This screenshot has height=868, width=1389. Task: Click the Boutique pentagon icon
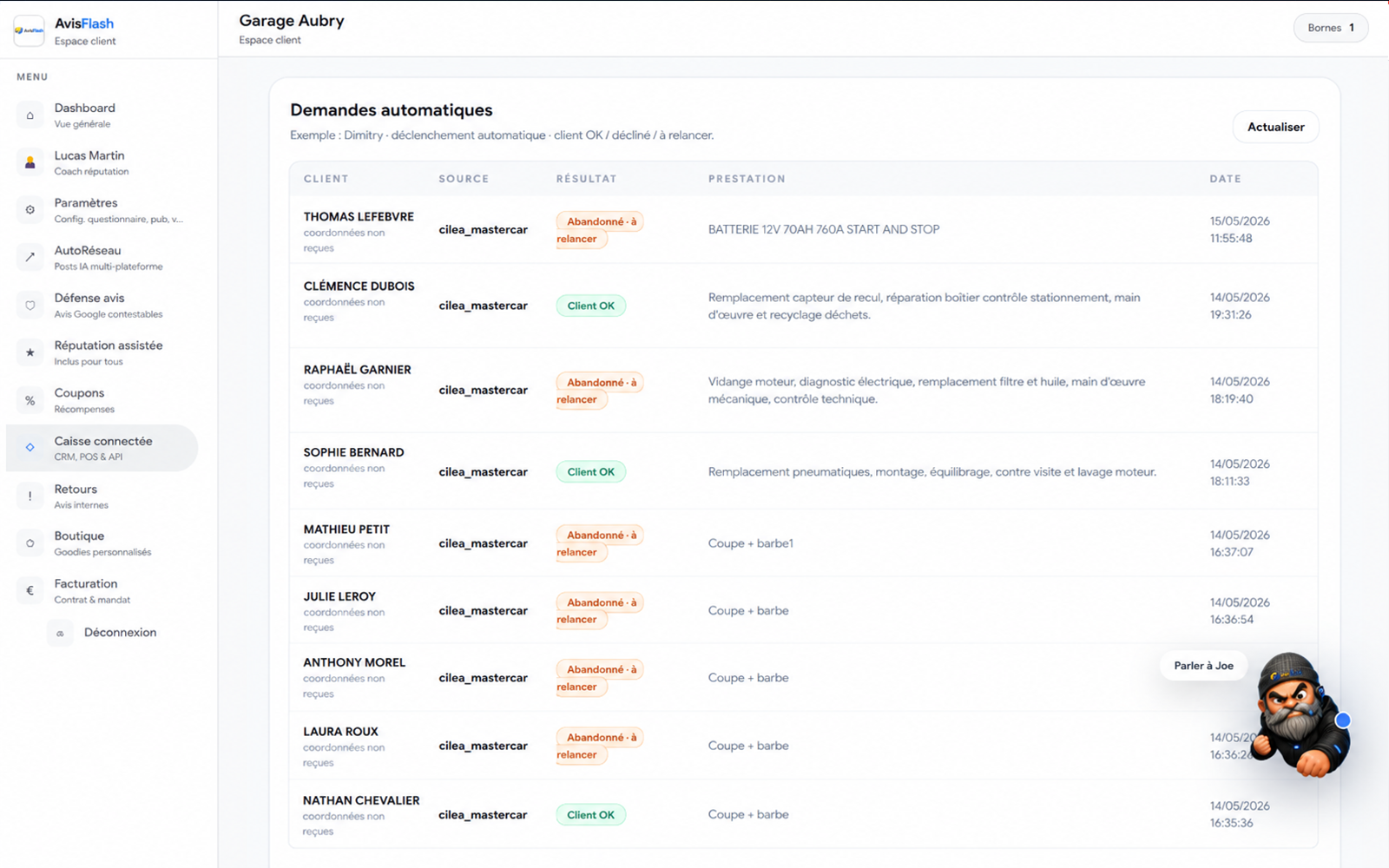[30, 543]
